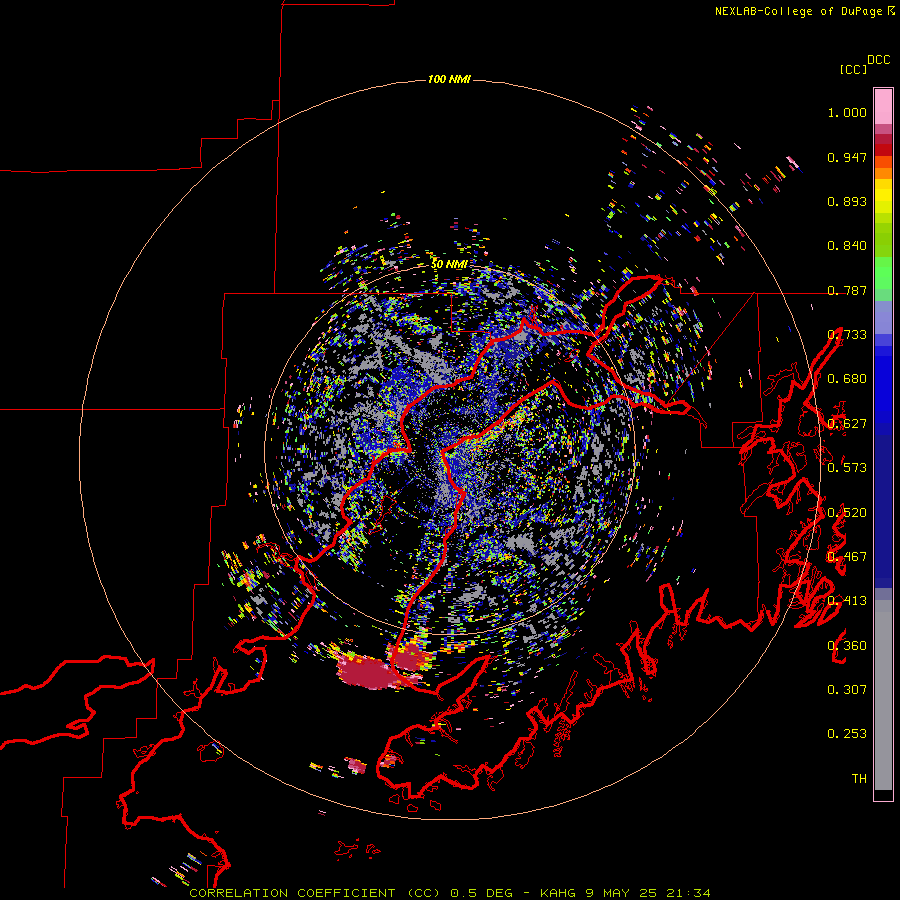Click the 0.680 color scale label
The image size is (900, 900).
(x=847, y=379)
